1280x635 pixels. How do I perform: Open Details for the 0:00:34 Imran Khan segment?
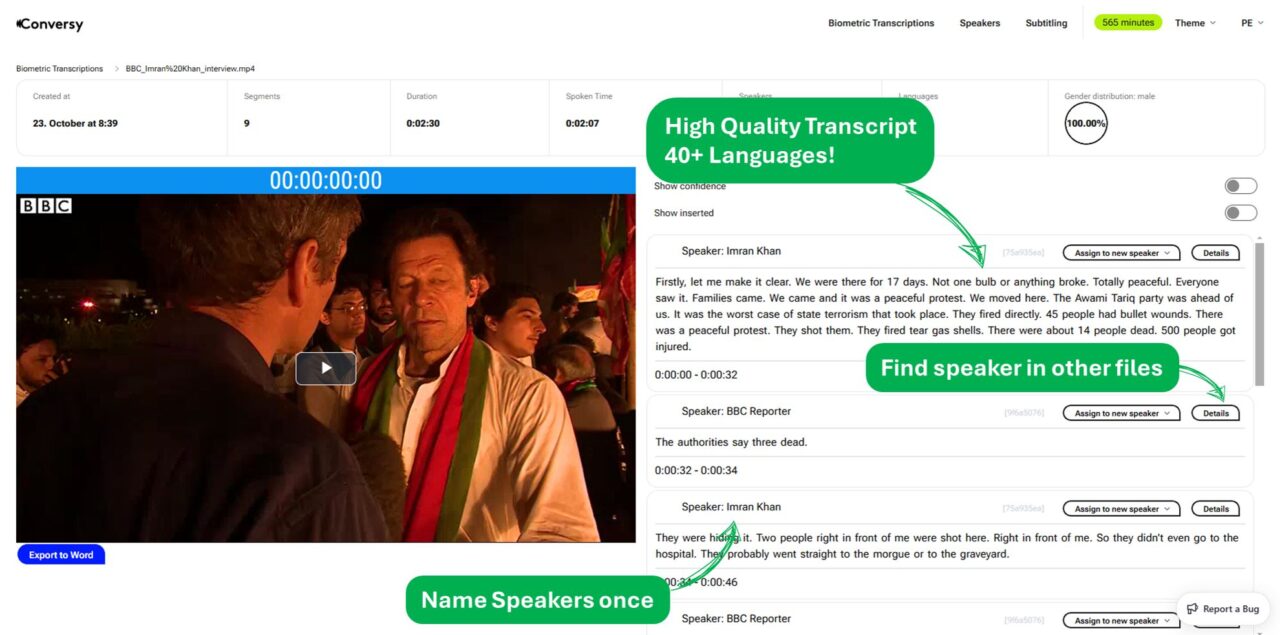[1216, 509]
